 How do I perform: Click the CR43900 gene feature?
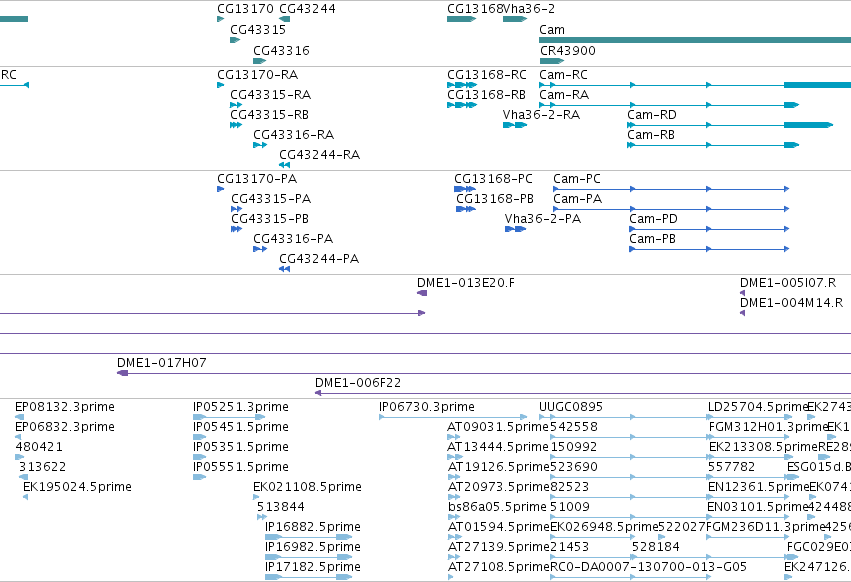[x=552, y=61]
